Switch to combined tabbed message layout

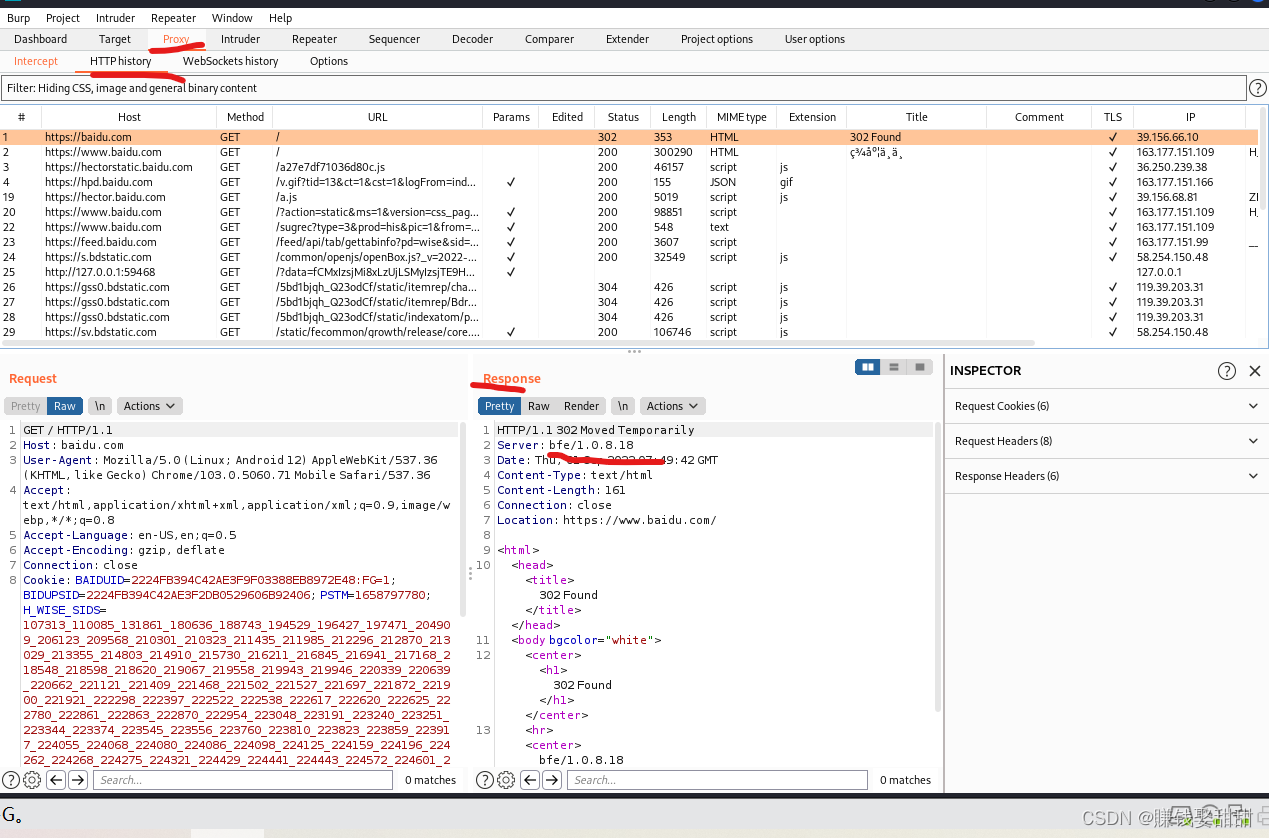920,367
